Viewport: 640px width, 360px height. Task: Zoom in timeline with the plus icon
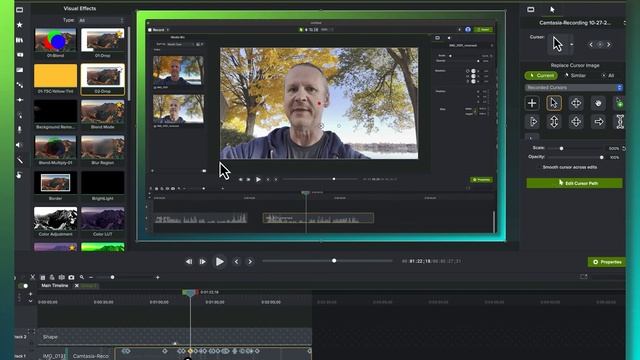[x=158, y=277]
